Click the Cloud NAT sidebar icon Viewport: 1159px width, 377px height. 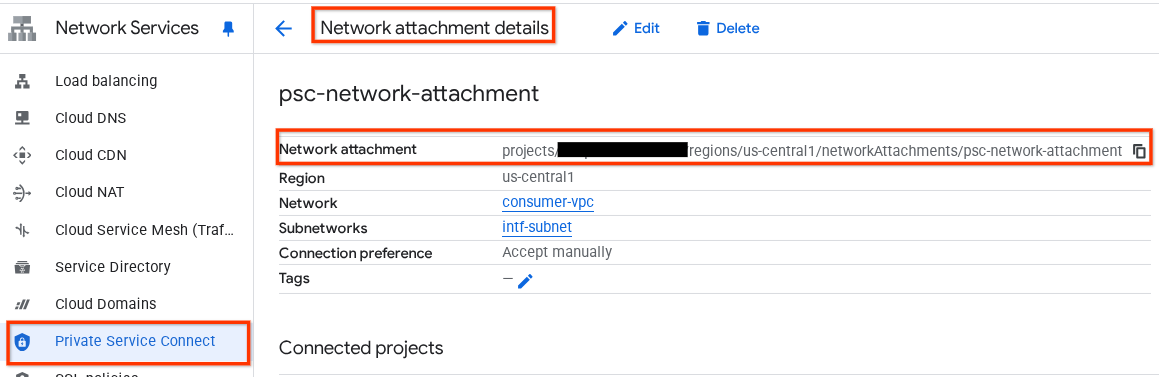(x=22, y=192)
